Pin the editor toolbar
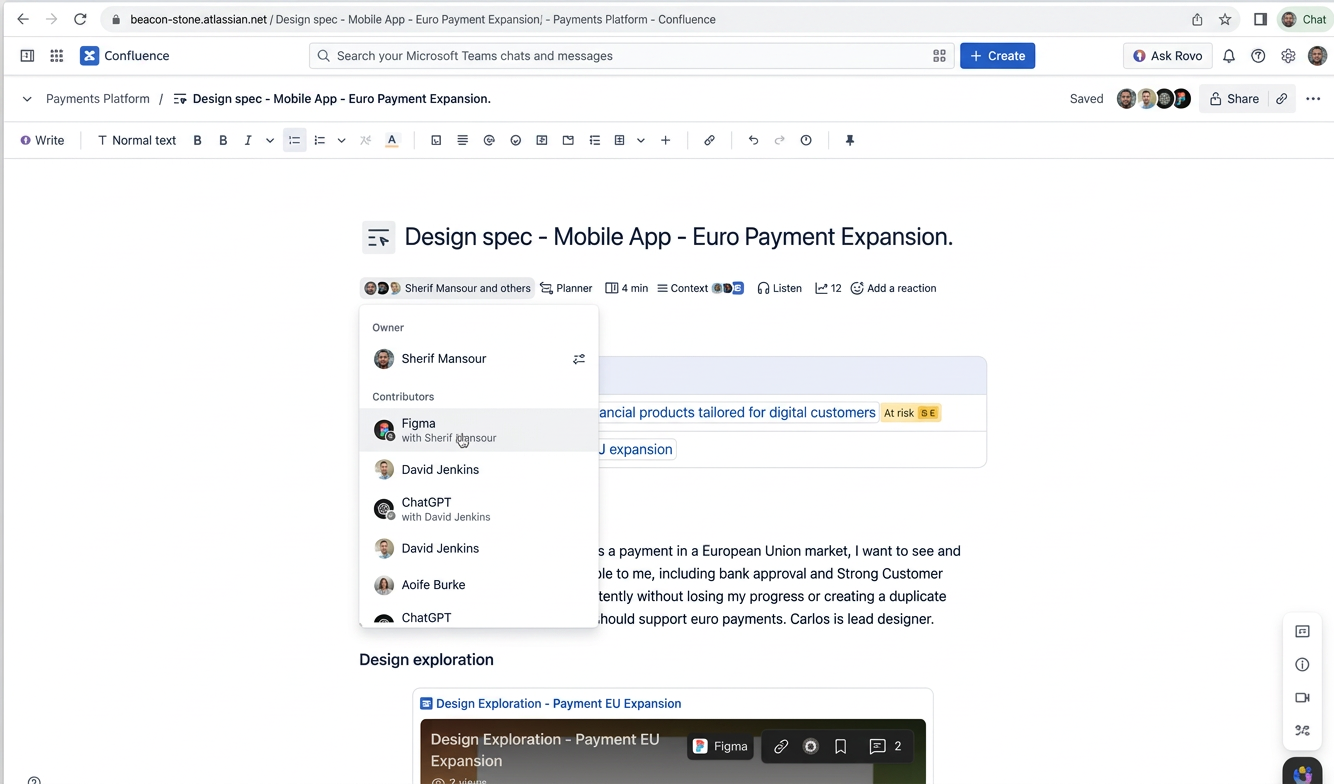The image size is (1334, 784). point(850,141)
